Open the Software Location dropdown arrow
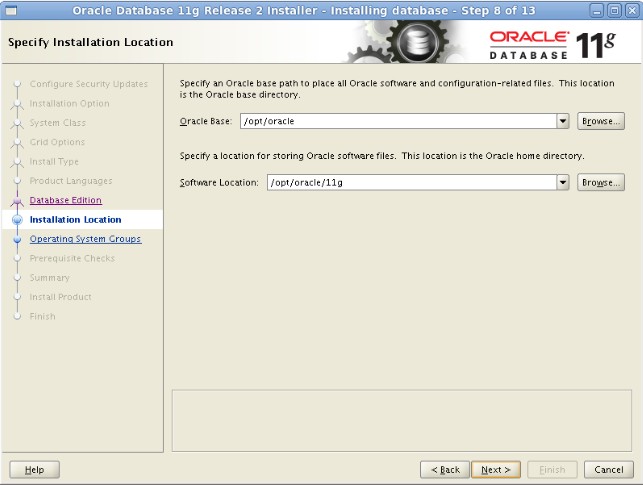The height and width of the screenshot is (485, 643). pyautogui.click(x=563, y=182)
